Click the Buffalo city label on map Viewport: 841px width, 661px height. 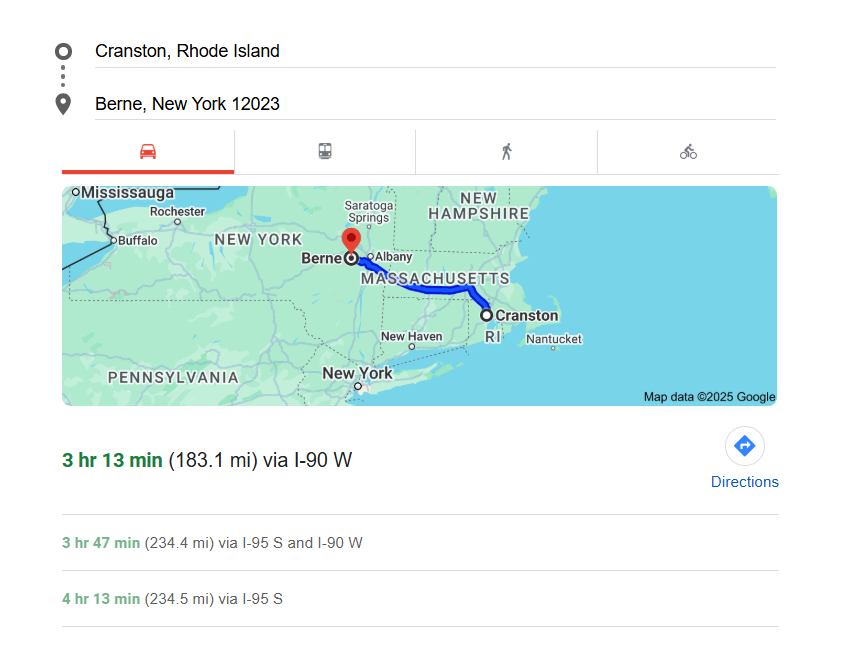[137, 240]
